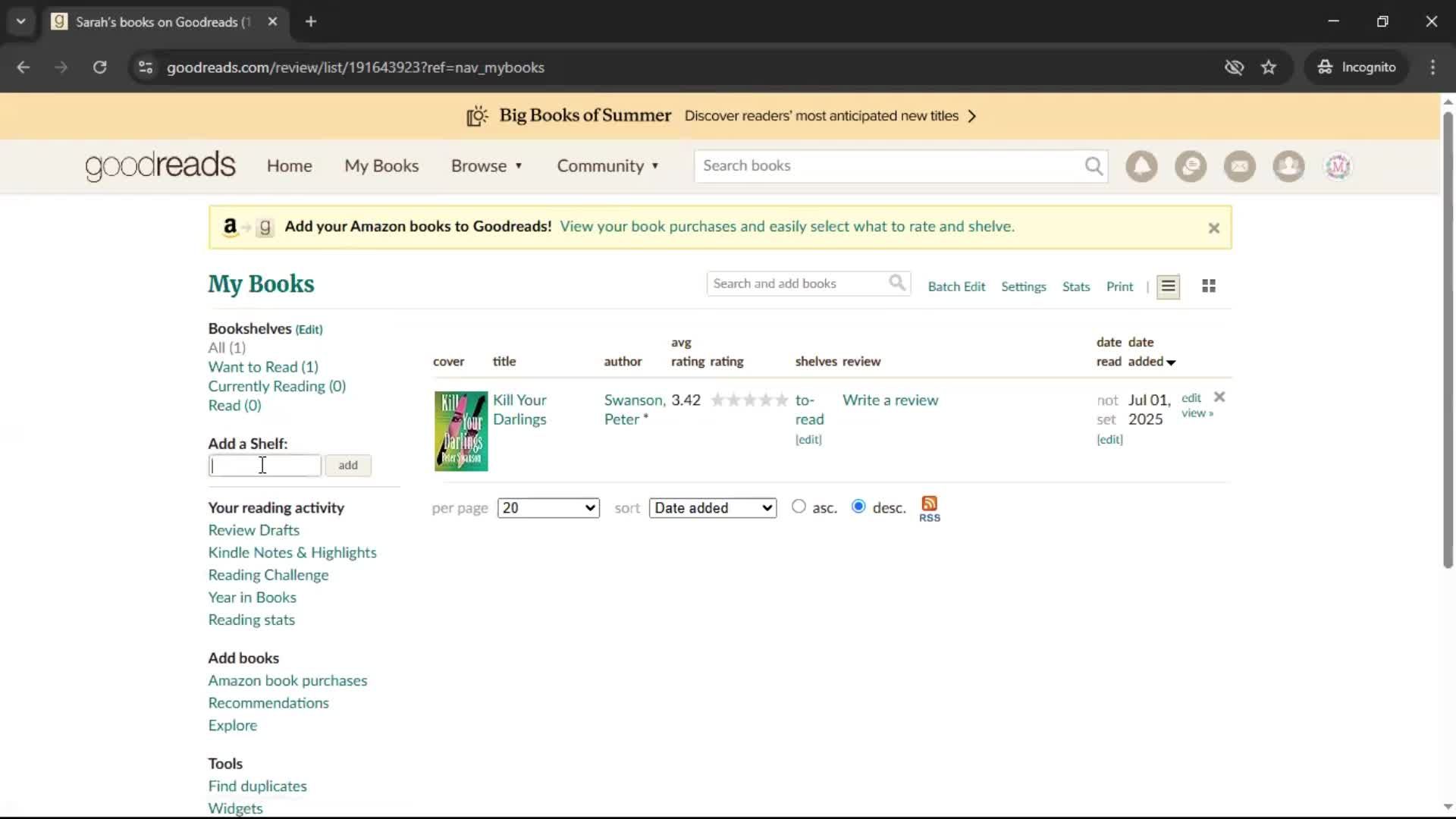This screenshot has height=819, width=1456.
Task: Edit bookshelves
Action: coord(309,330)
